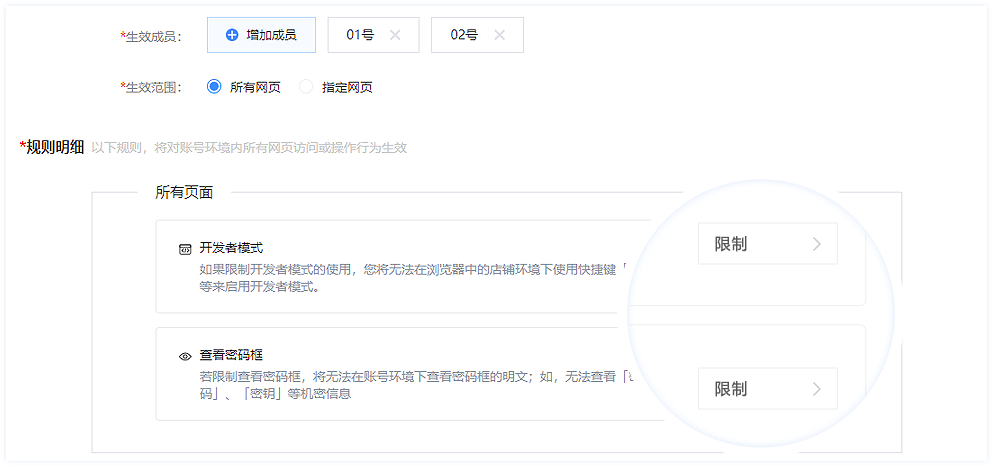Click the 查看密码框 rule title
Image resolution: width=992 pixels, height=468 pixels.
pyautogui.click(x=231, y=355)
